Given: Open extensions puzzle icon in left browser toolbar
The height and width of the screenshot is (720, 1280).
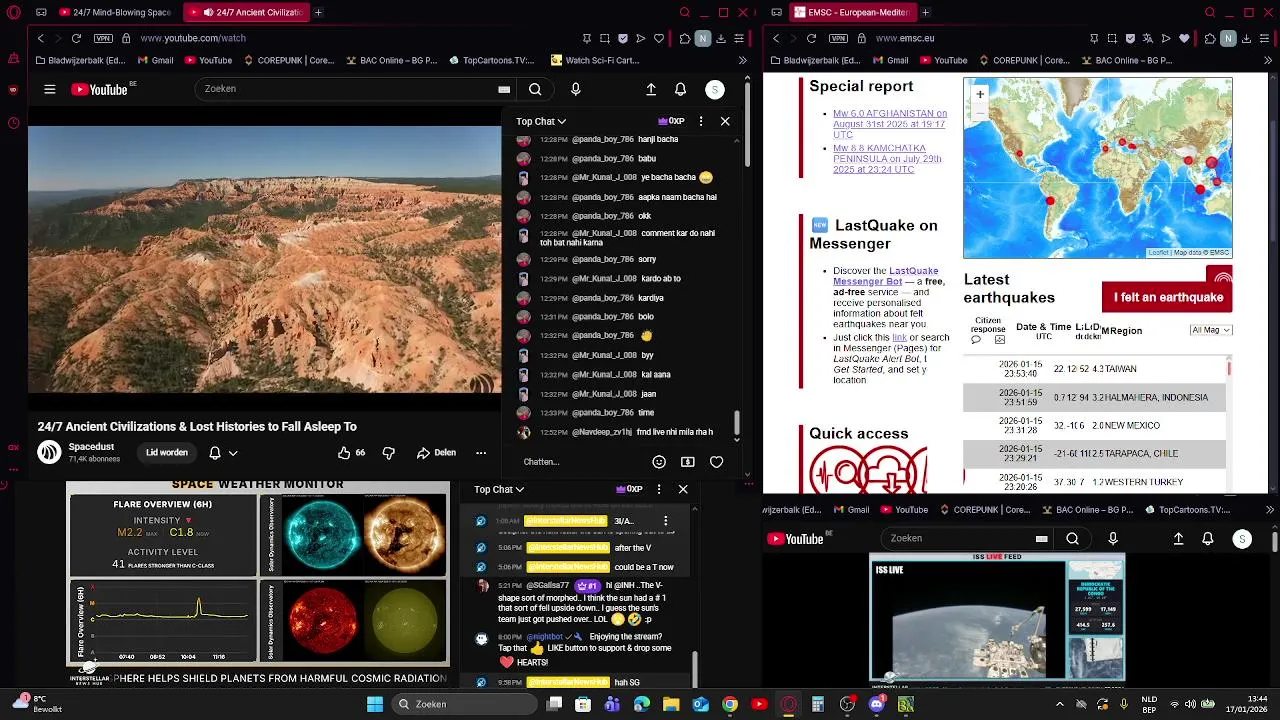Looking at the screenshot, I should click(685, 38).
